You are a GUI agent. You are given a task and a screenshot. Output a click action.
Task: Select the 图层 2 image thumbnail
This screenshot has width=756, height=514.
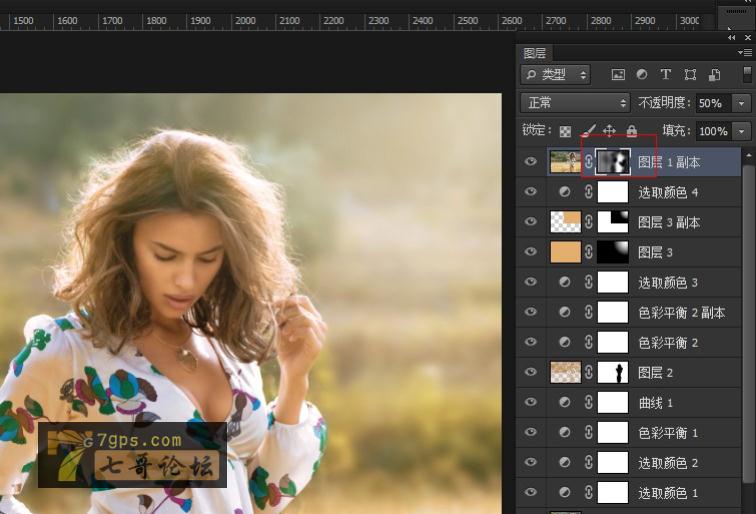(x=566, y=372)
